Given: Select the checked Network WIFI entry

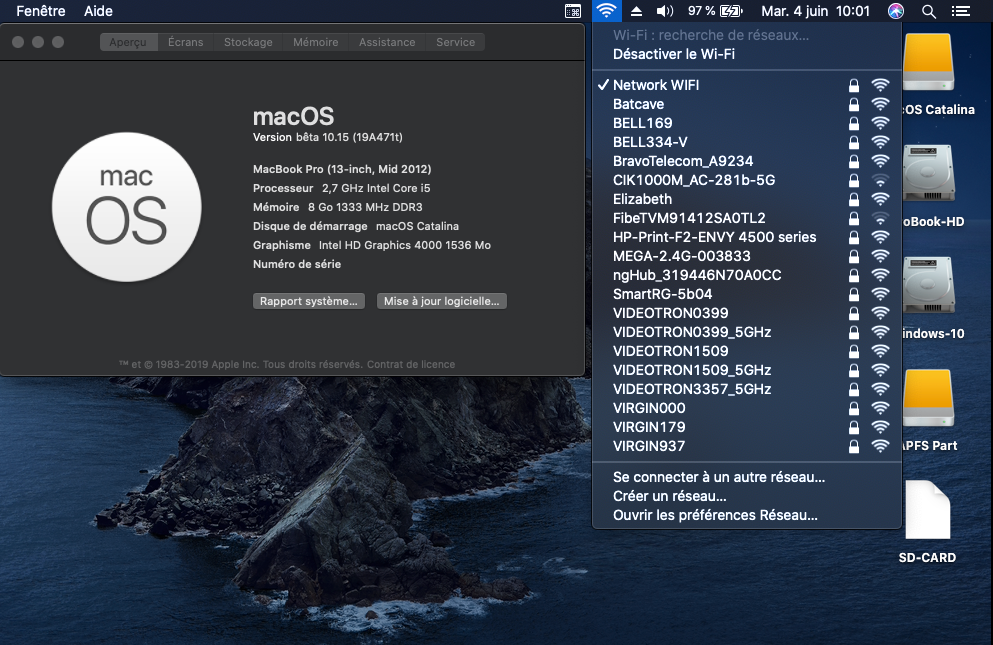Looking at the screenshot, I should pyautogui.click(x=747, y=85).
